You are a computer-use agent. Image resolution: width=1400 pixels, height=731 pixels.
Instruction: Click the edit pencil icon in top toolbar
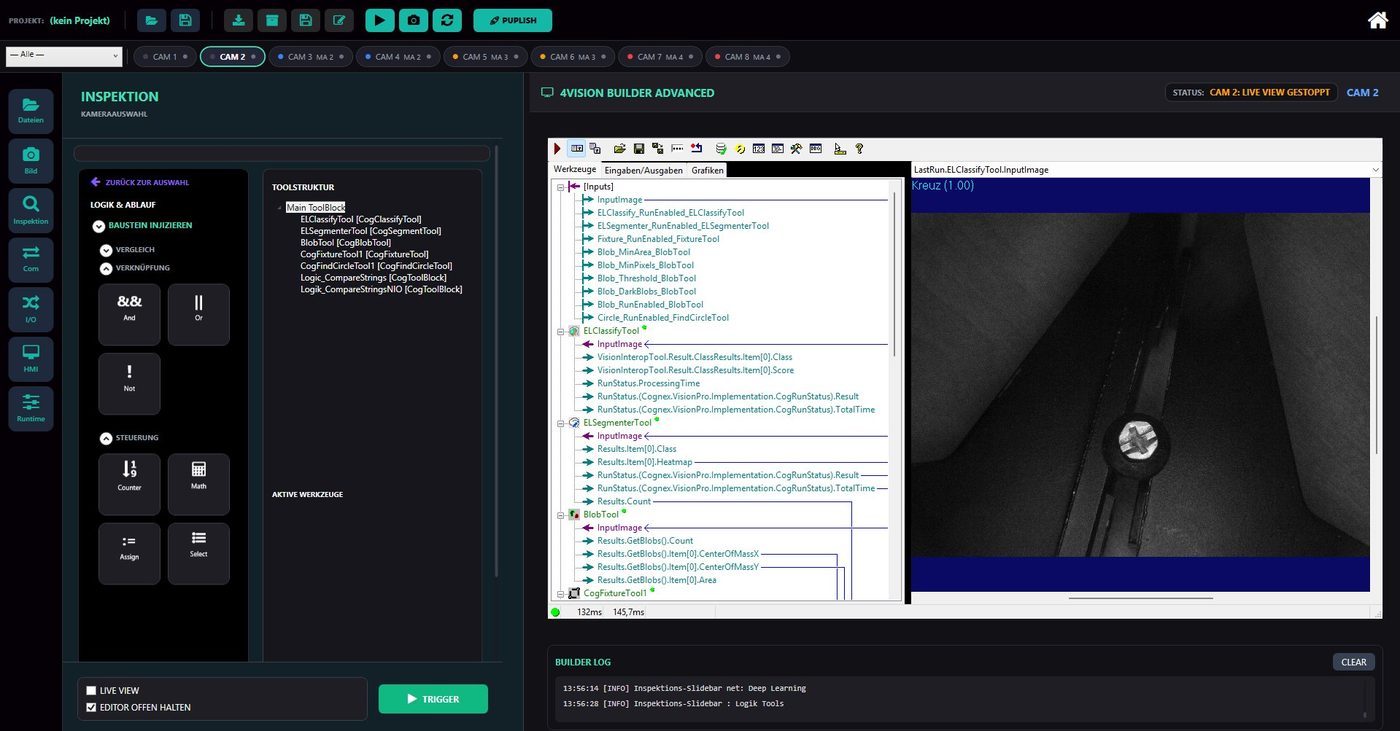pyautogui.click(x=340, y=20)
